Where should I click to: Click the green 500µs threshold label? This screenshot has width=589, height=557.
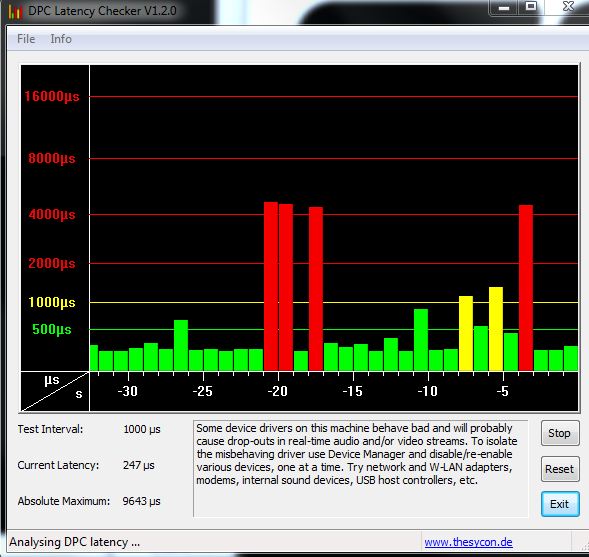coord(52,329)
